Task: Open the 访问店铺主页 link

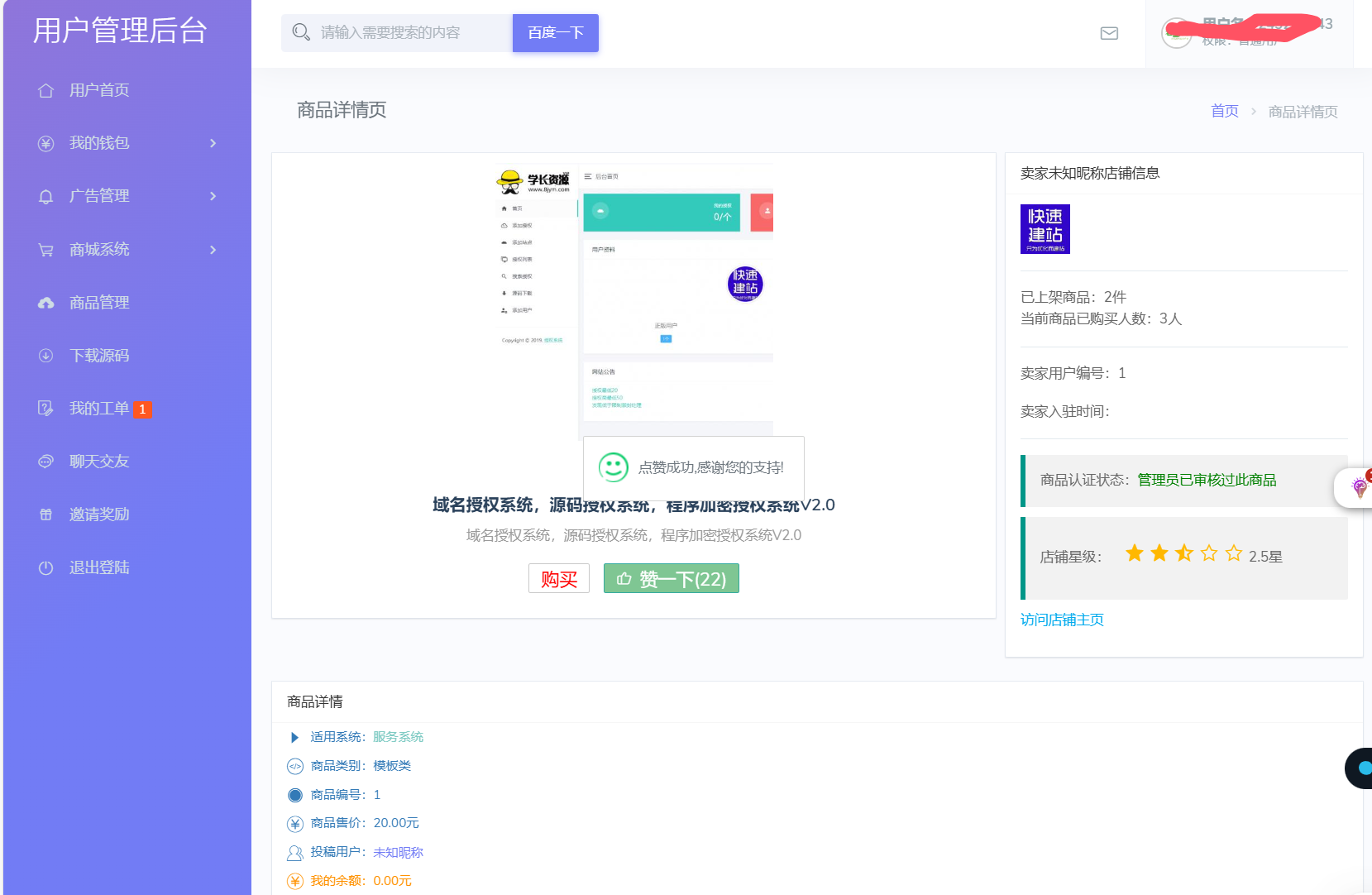Action: point(1062,620)
